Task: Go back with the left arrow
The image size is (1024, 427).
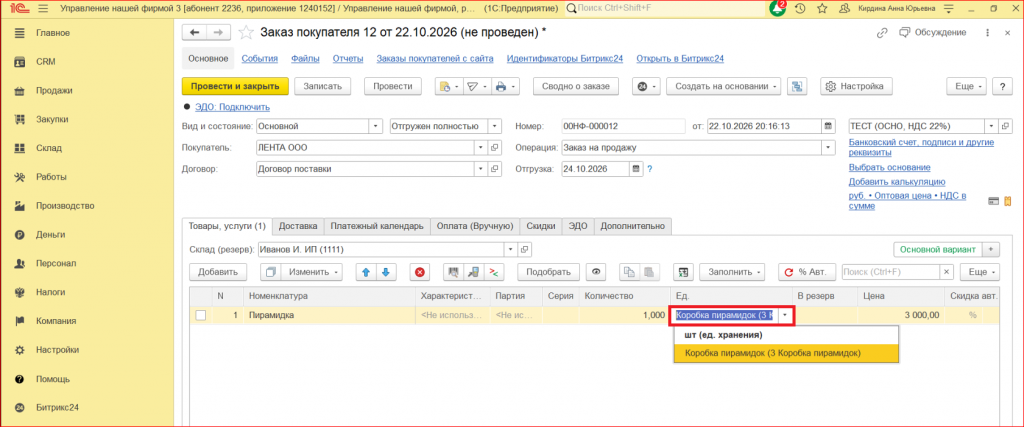Action: [x=194, y=32]
